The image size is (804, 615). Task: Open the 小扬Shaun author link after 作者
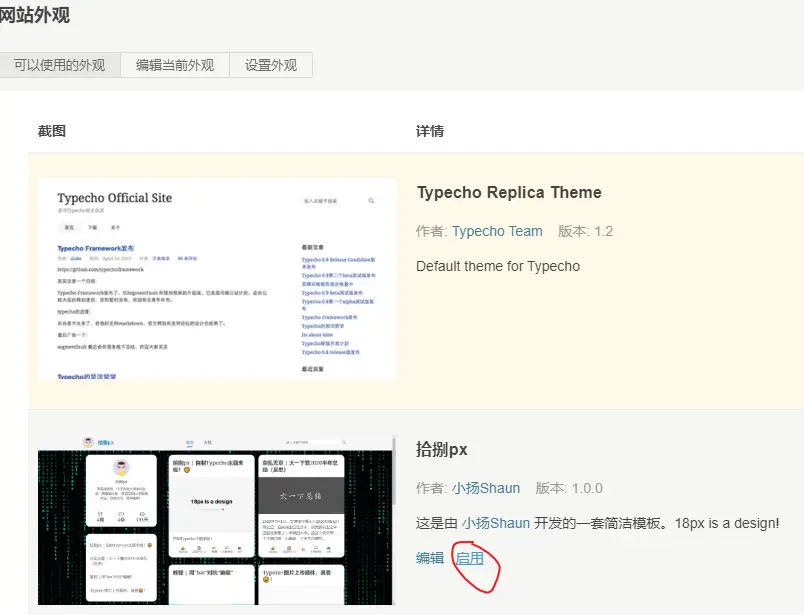pyautogui.click(x=486, y=488)
